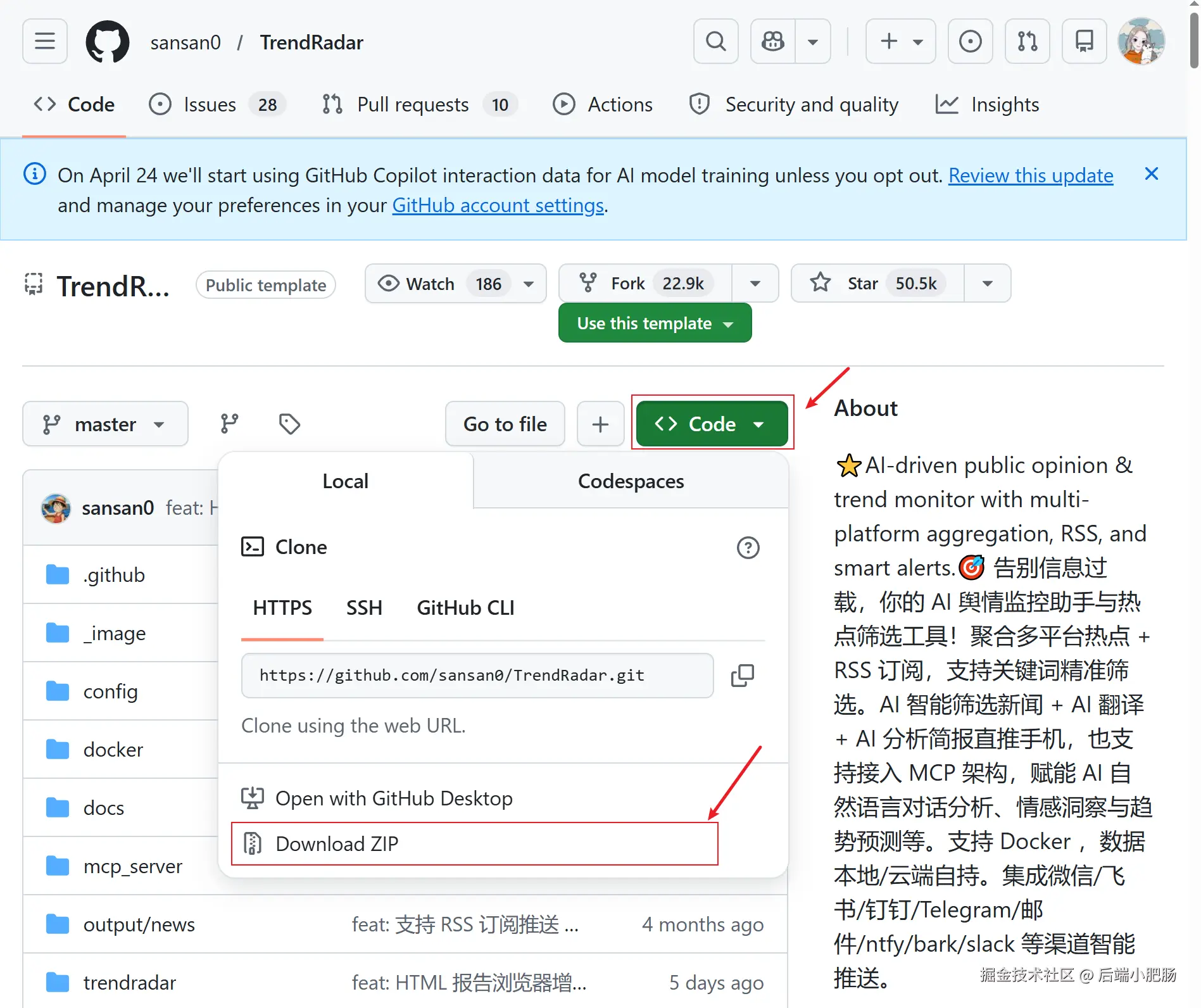This screenshot has width=1201, height=1008.
Task: View your issues circle-dot icon
Action: [971, 42]
